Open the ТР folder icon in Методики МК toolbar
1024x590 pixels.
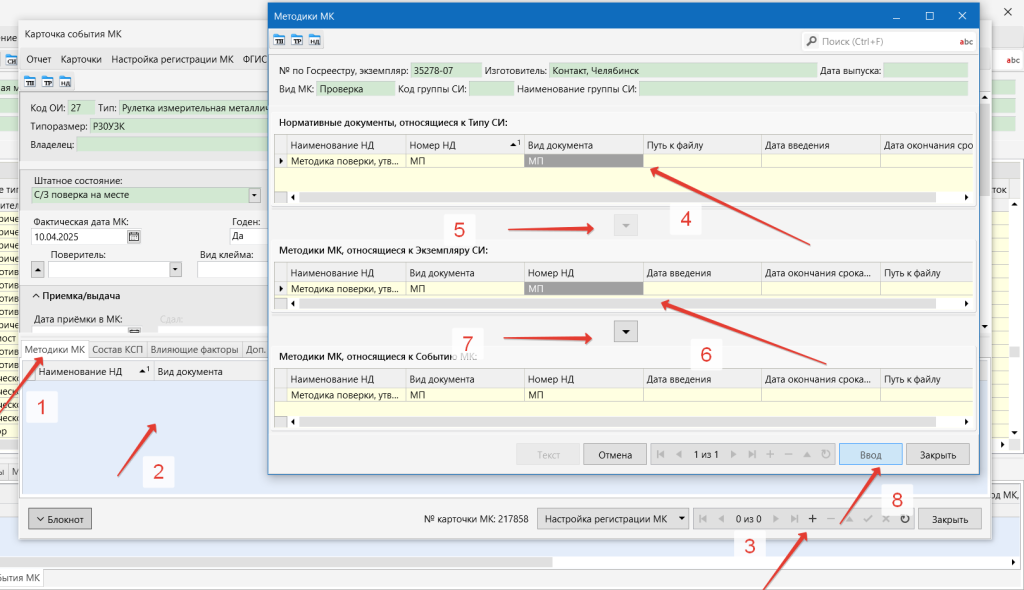coord(297,41)
